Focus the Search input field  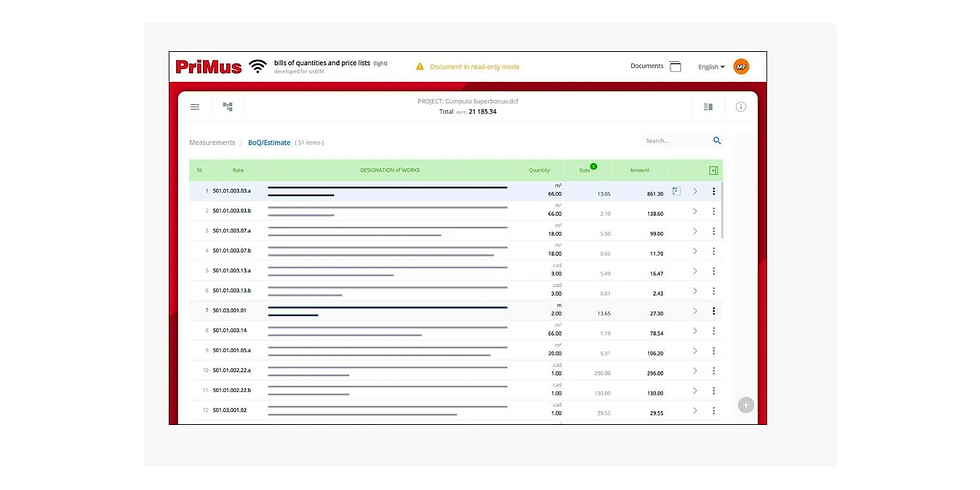point(678,141)
